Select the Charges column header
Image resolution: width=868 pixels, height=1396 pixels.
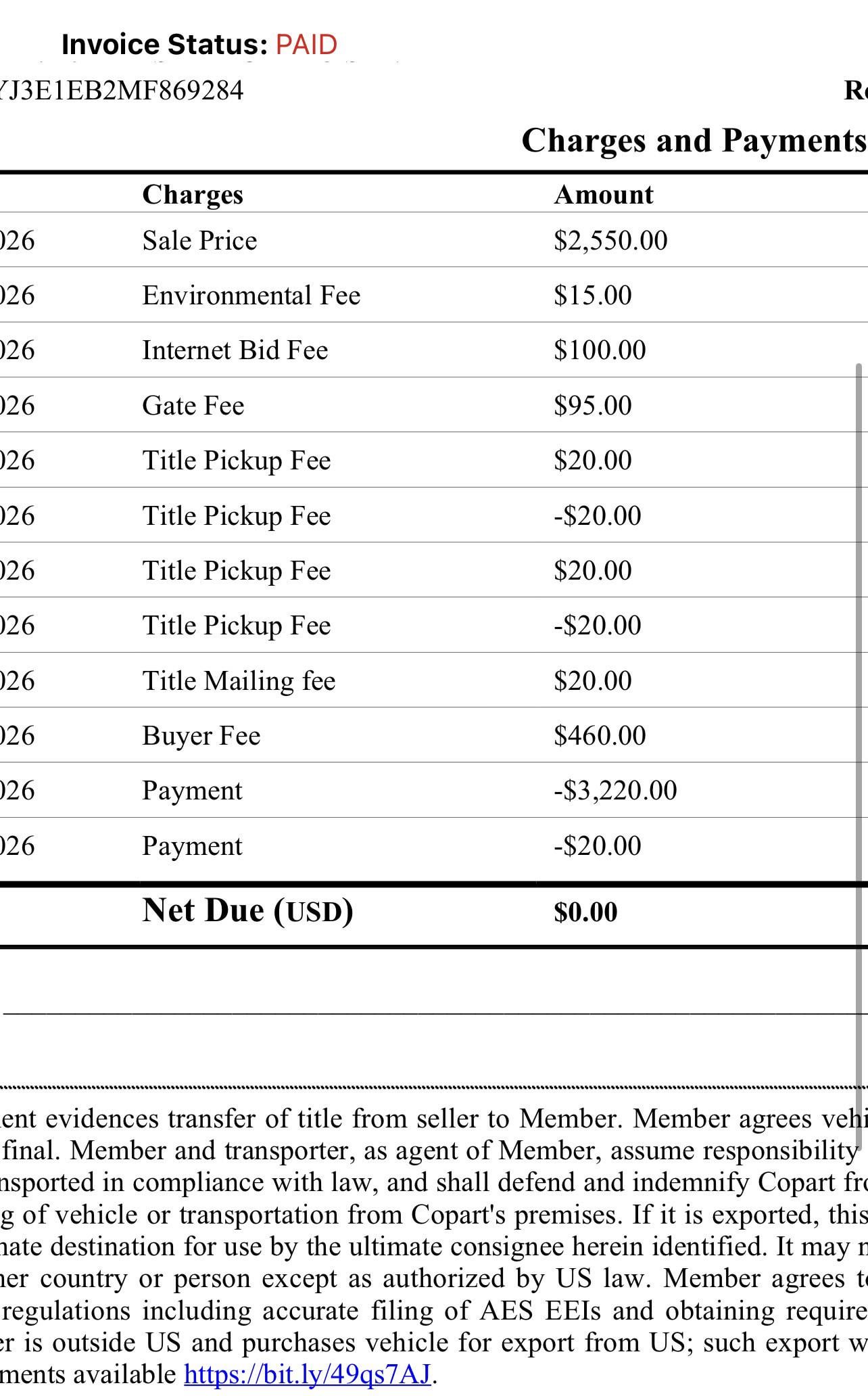193,195
